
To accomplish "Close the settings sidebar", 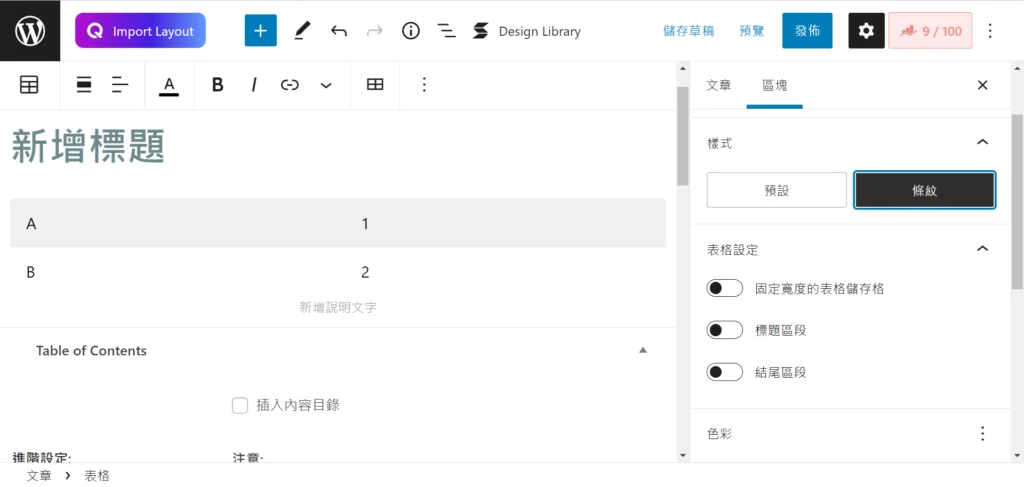I will (x=982, y=85).
